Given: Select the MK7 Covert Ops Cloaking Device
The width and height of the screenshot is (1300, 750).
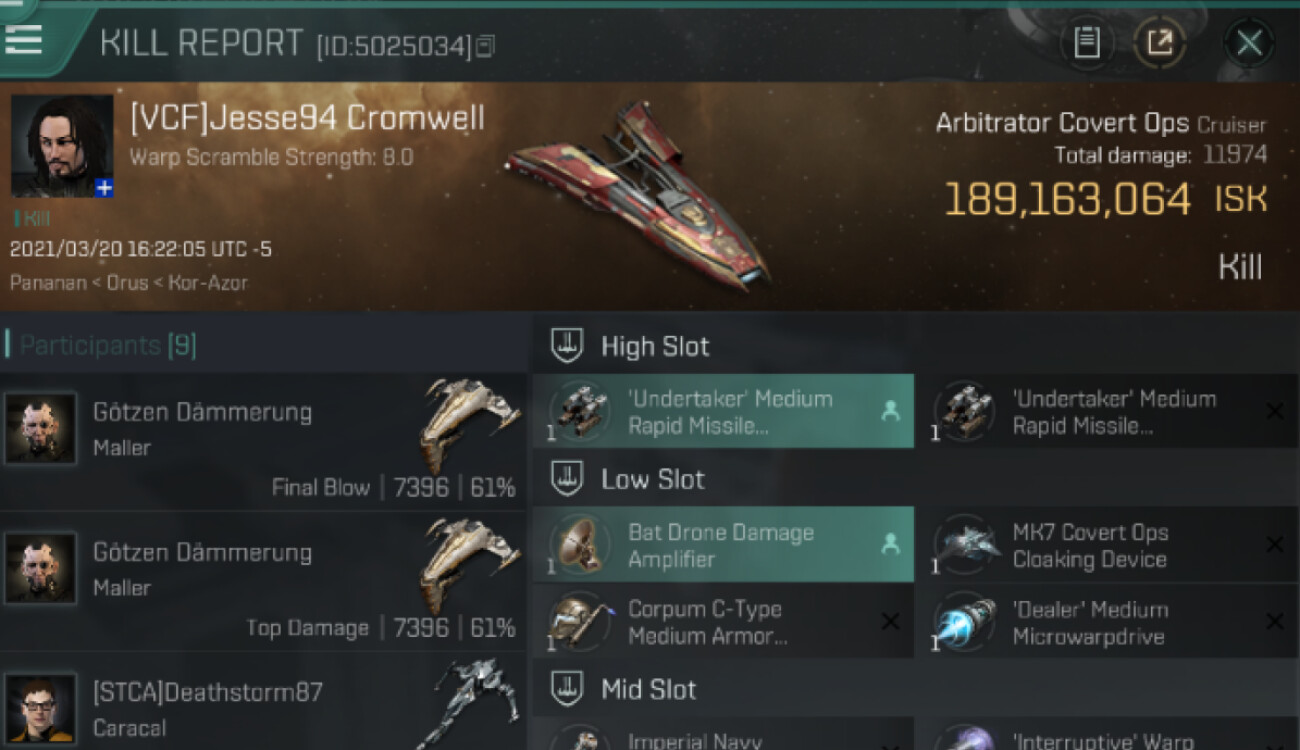Looking at the screenshot, I should click(1107, 545).
